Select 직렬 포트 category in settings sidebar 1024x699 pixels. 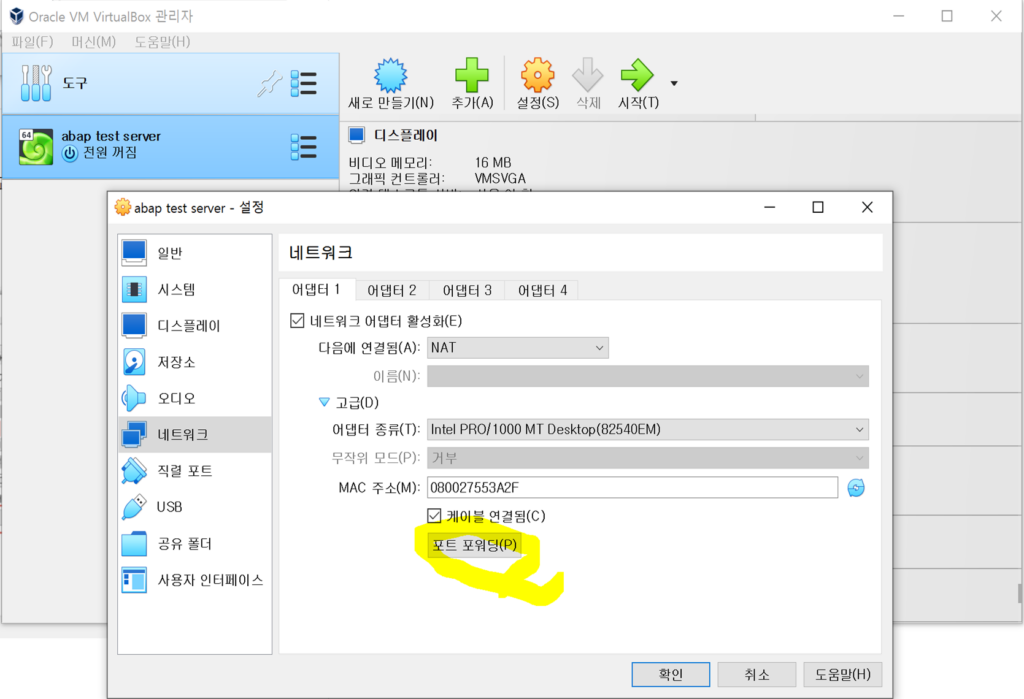[x=195, y=470]
